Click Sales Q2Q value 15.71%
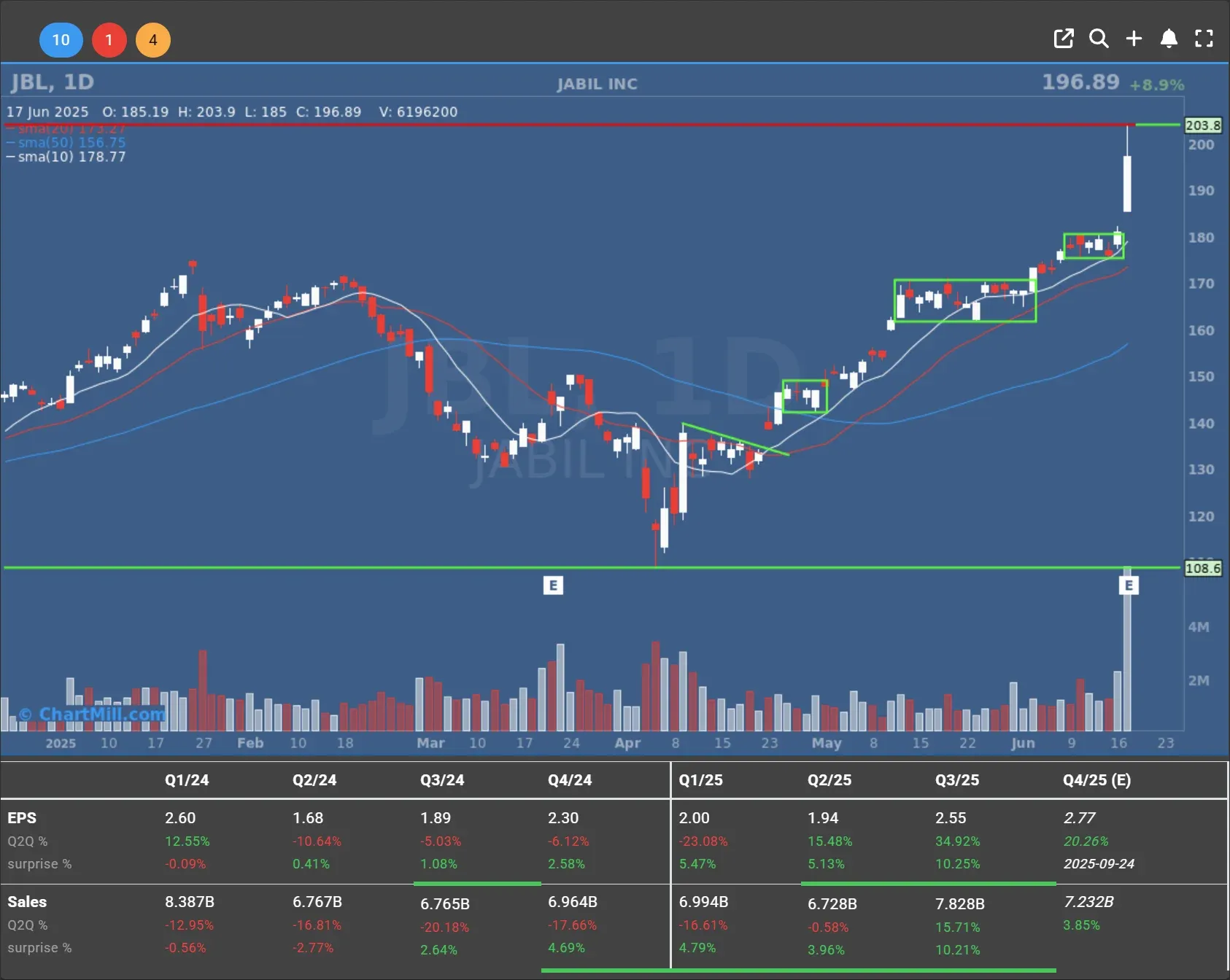Viewport: 1230px width, 980px height. (x=958, y=927)
